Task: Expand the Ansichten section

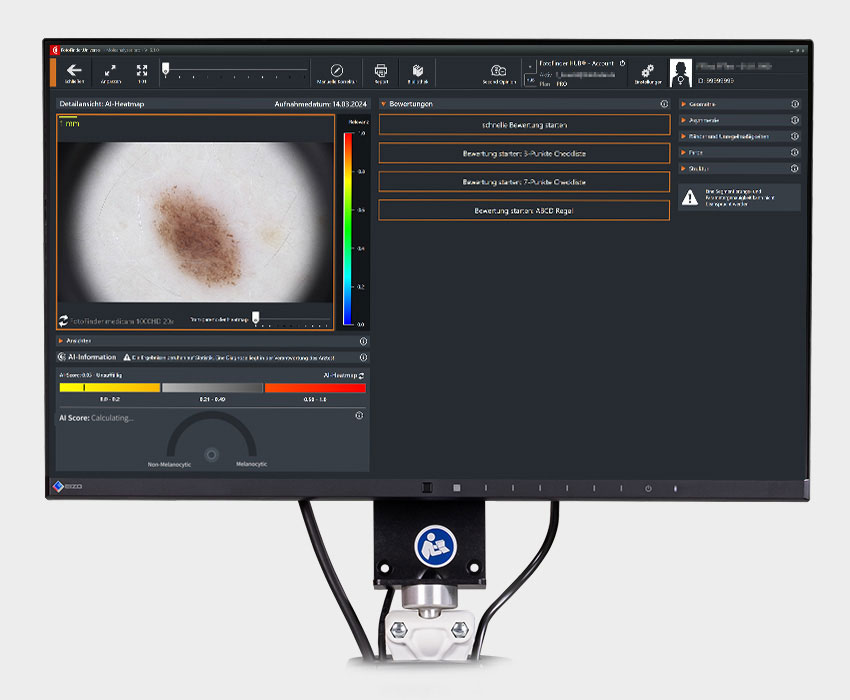Action: tap(61, 341)
